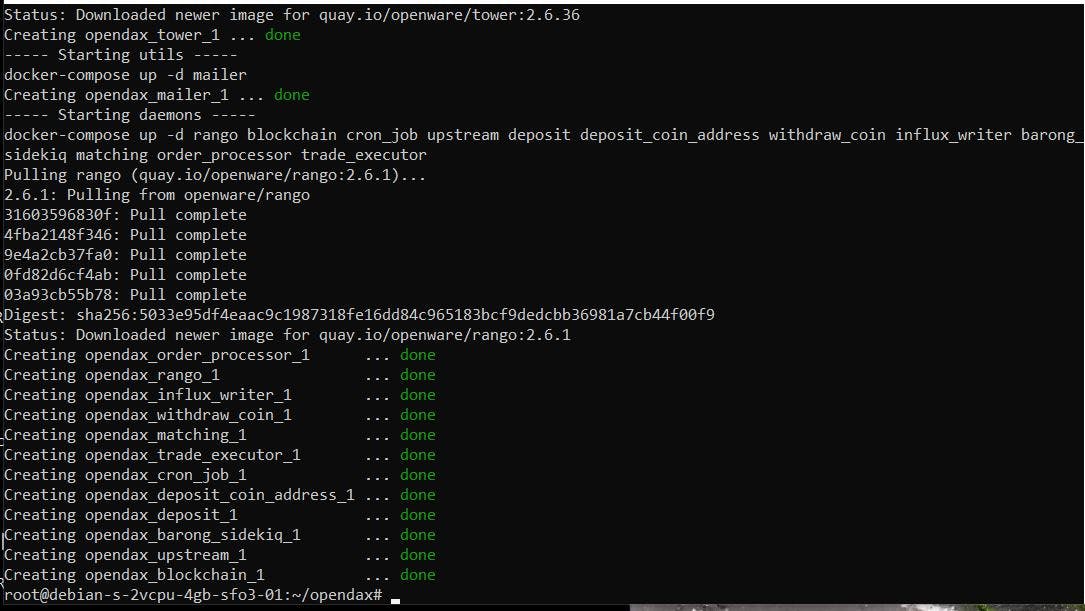The image size is (1085, 611).
Task: Click status line for quay.io/openware/tower:2.6.36
Action: tap(291, 15)
